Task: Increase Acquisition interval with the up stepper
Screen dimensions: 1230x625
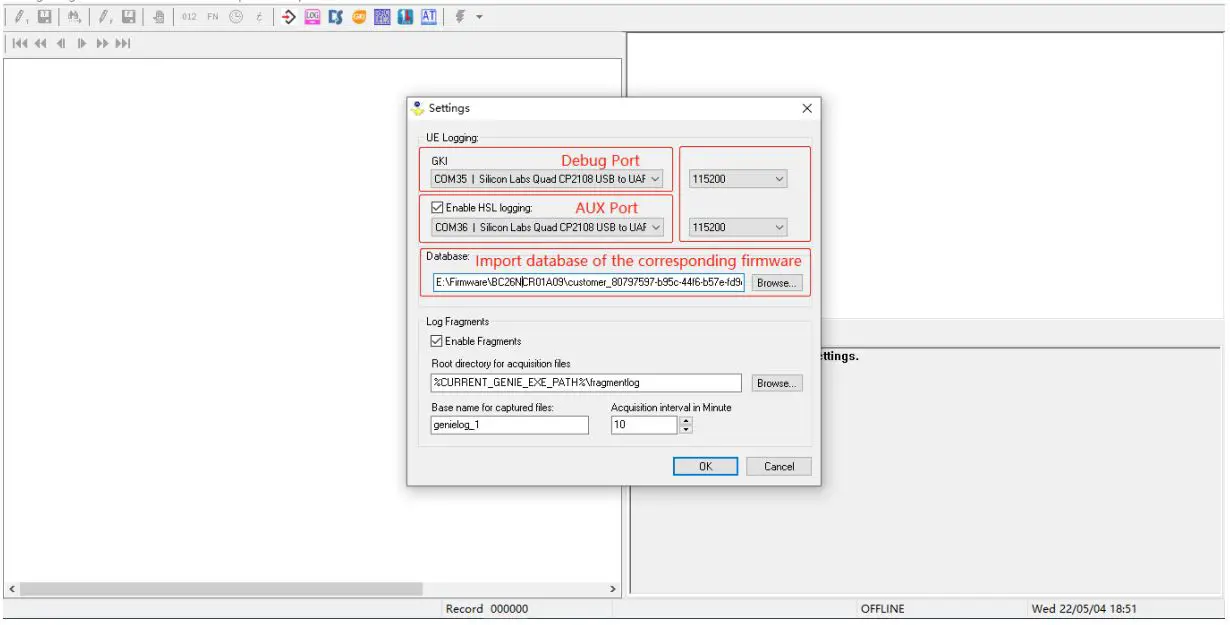Action: (685, 420)
